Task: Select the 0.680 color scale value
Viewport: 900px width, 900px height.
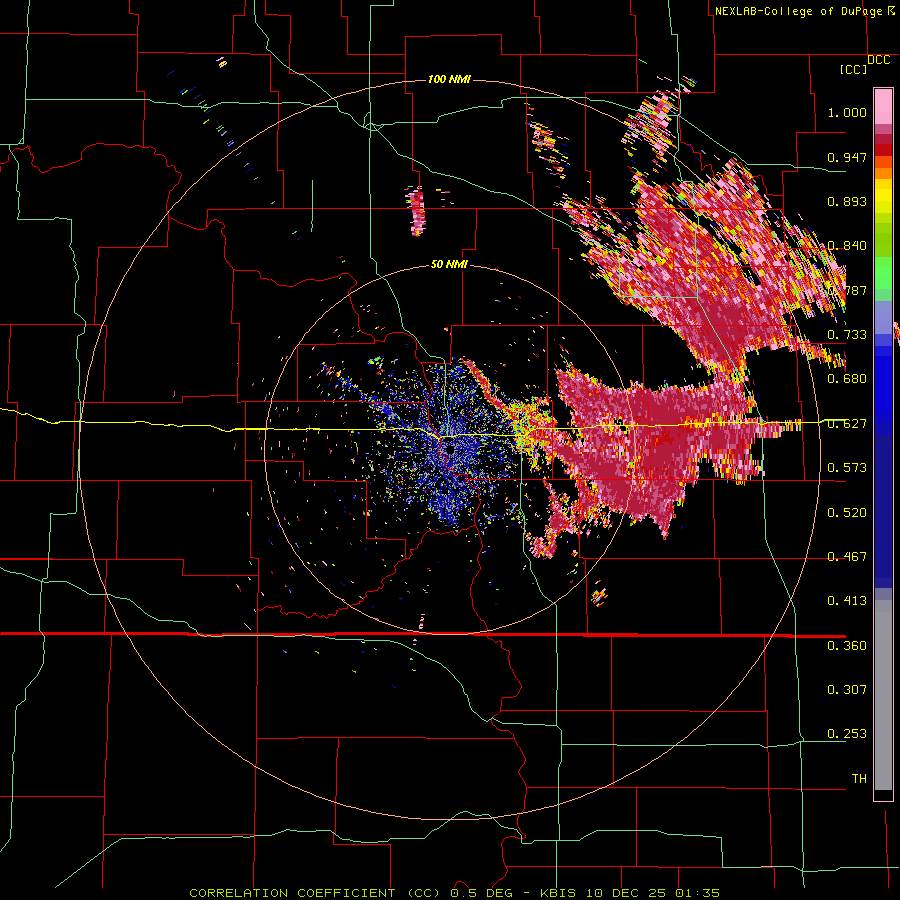Action: [847, 379]
